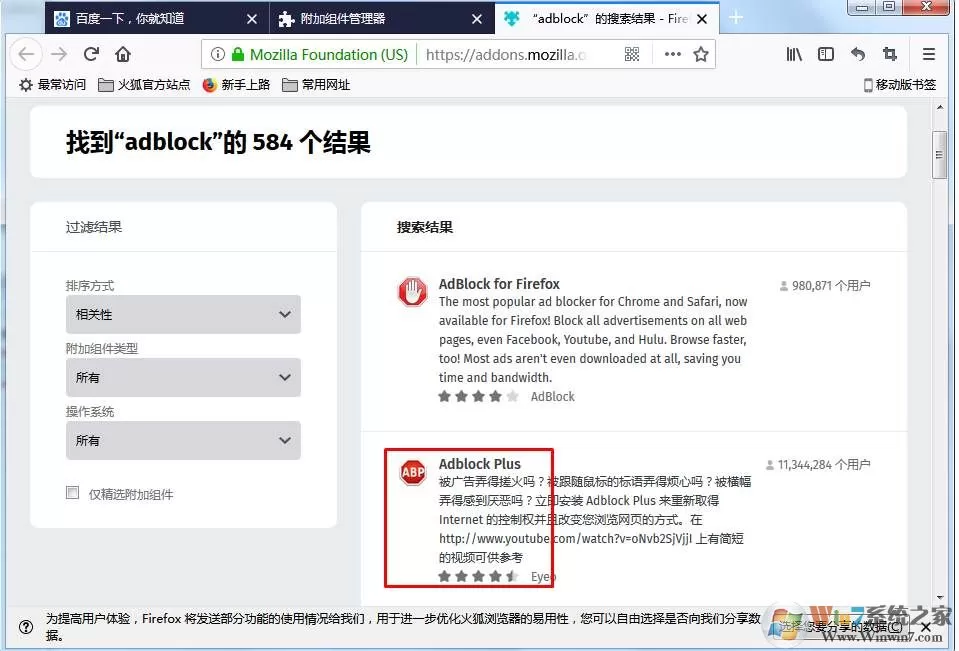
Task: Open the Library bookshelf icon
Action: tap(794, 54)
